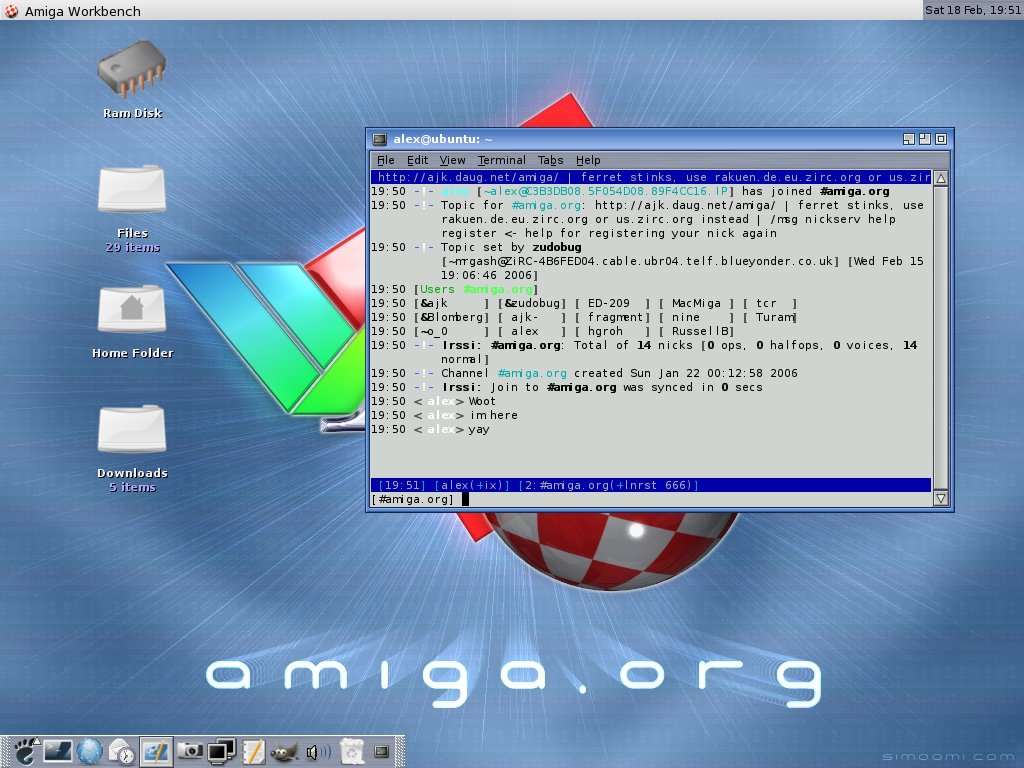
Task: Click the nick 'MacMiga' in the users list
Action: tap(696, 303)
